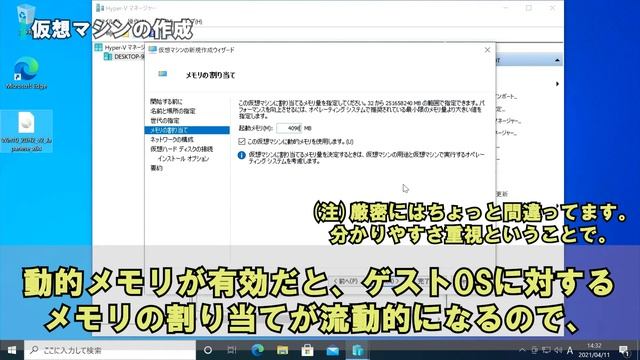Viewport: 640px width, 360px height.
Task: Click the taskbar search box
Action: point(110,350)
